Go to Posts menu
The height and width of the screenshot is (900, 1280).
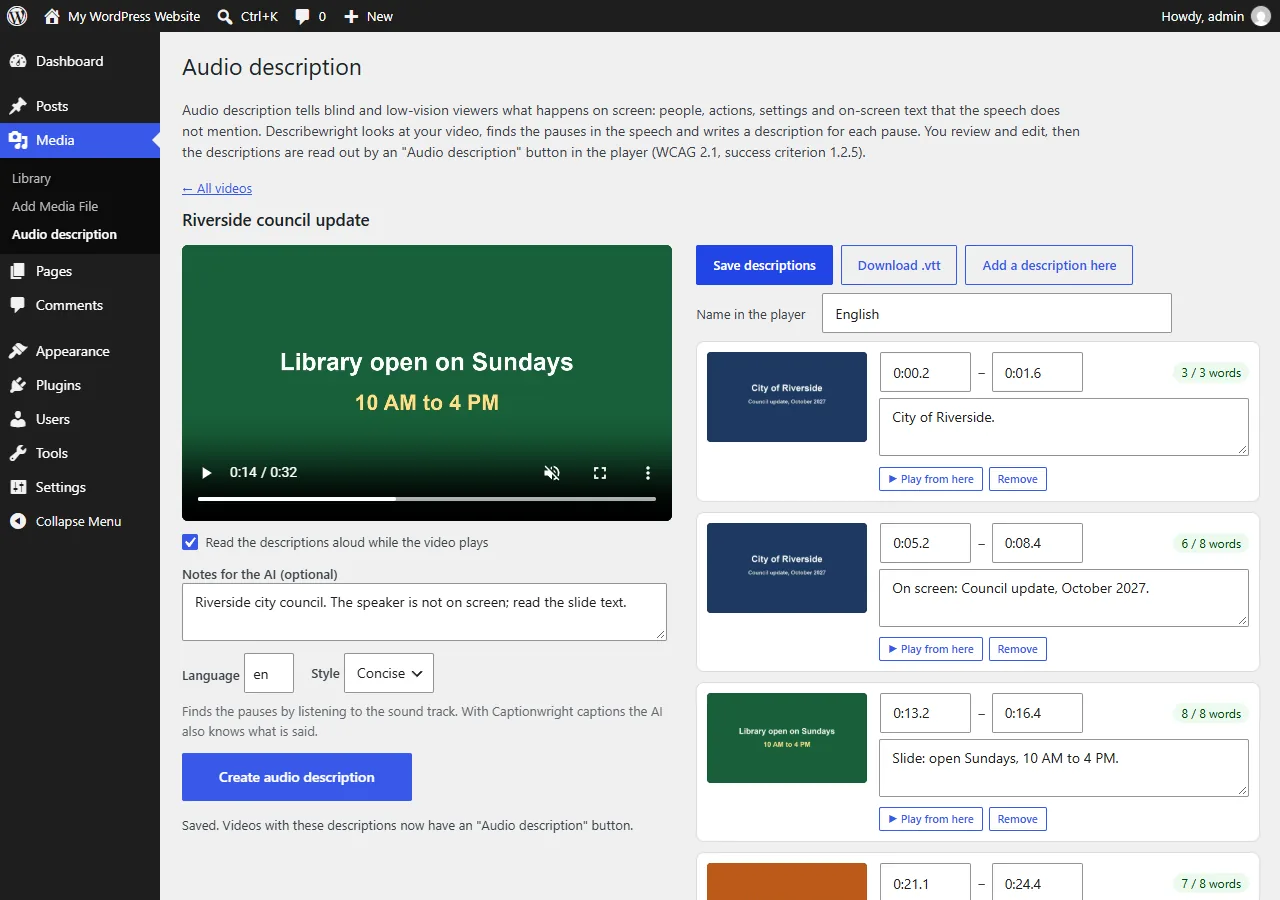pyautogui.click(x=80, y=106)
